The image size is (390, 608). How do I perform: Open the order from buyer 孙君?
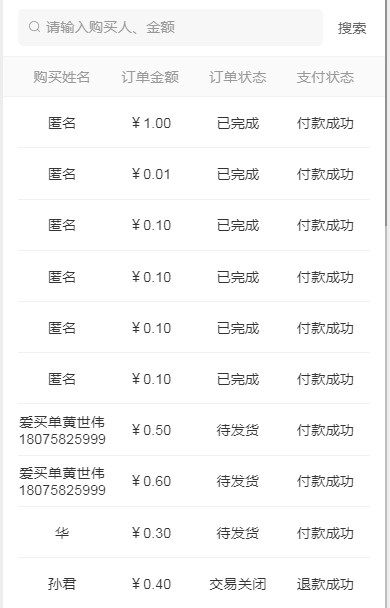[194, 584]
